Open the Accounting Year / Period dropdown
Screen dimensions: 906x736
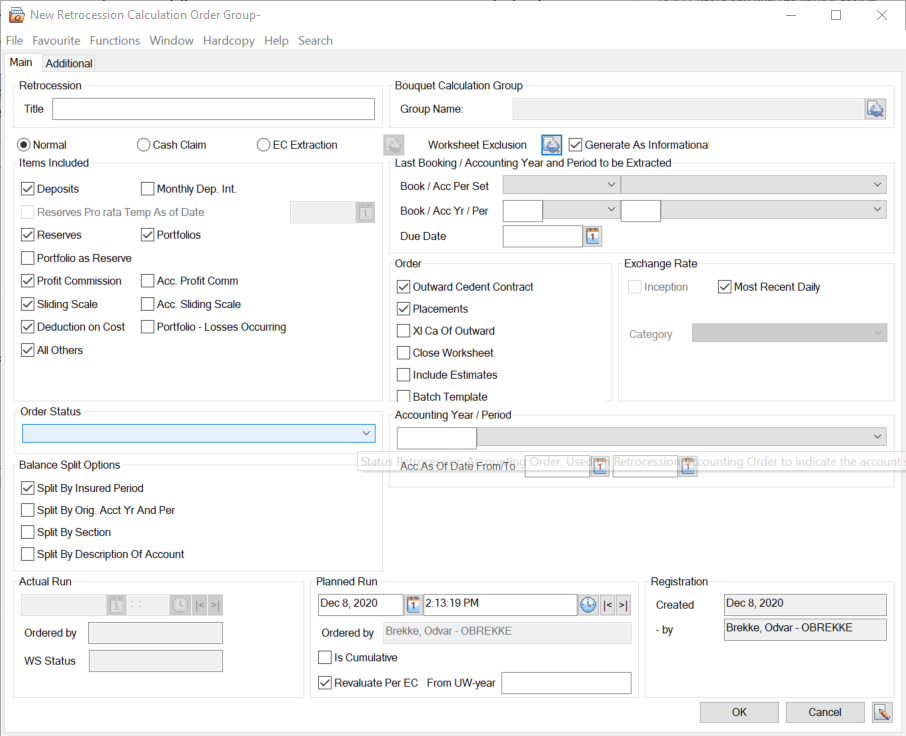point(877,436)
